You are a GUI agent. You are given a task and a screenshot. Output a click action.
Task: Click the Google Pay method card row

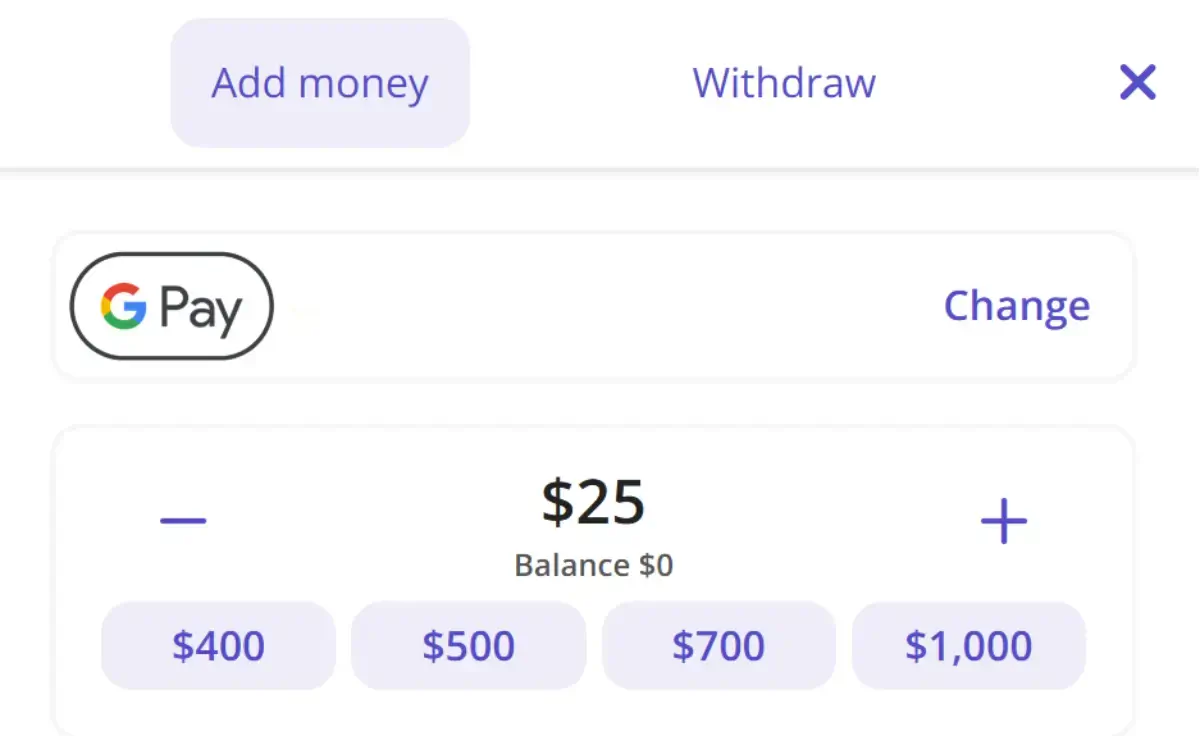[x=594, y=306]
